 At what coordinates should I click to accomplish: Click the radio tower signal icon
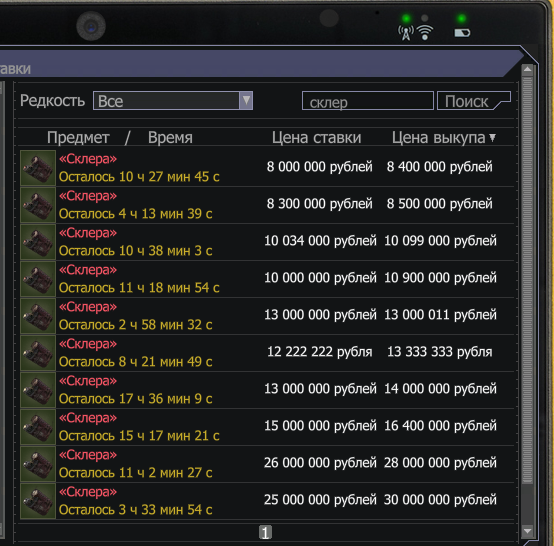(406, 33)
